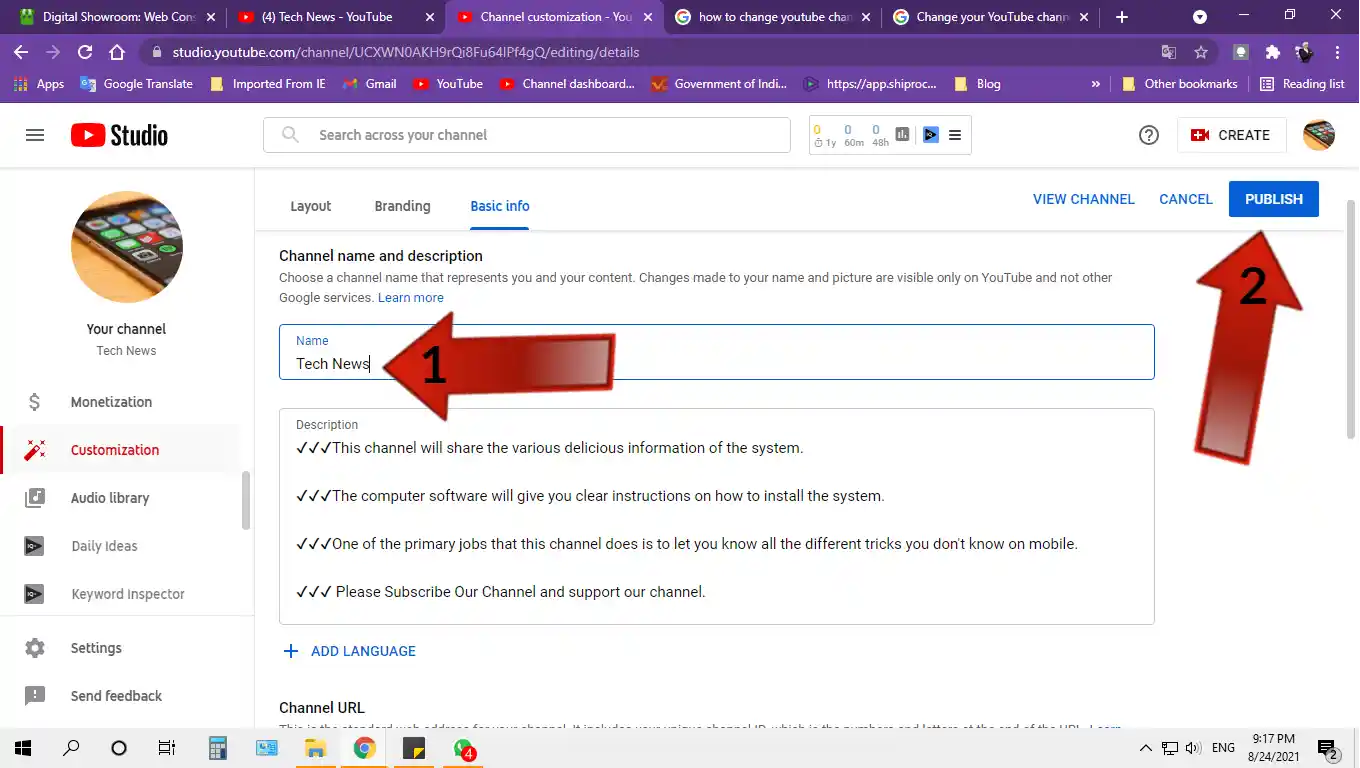The height and width of the screenshot is (768, 1360).
Task: Click CANCEL to discard changes
Action: click(x=1186, y=199)
